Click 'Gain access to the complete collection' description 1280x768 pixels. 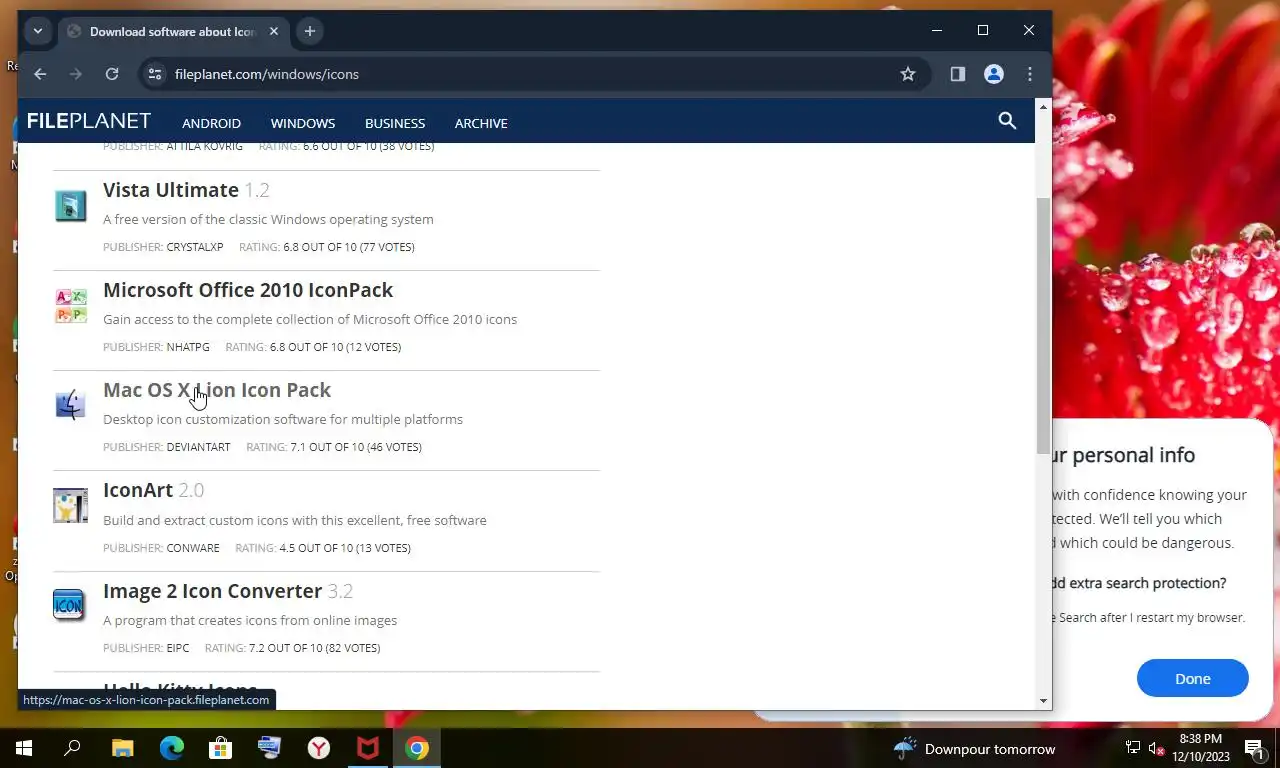click(310, 319)
